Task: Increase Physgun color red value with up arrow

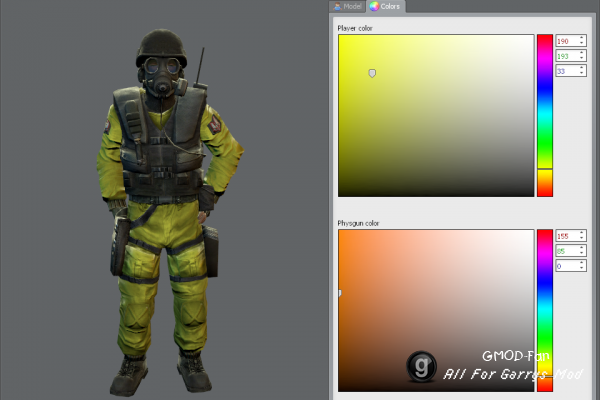Action: pyautogui.click(x=582, y=233)
